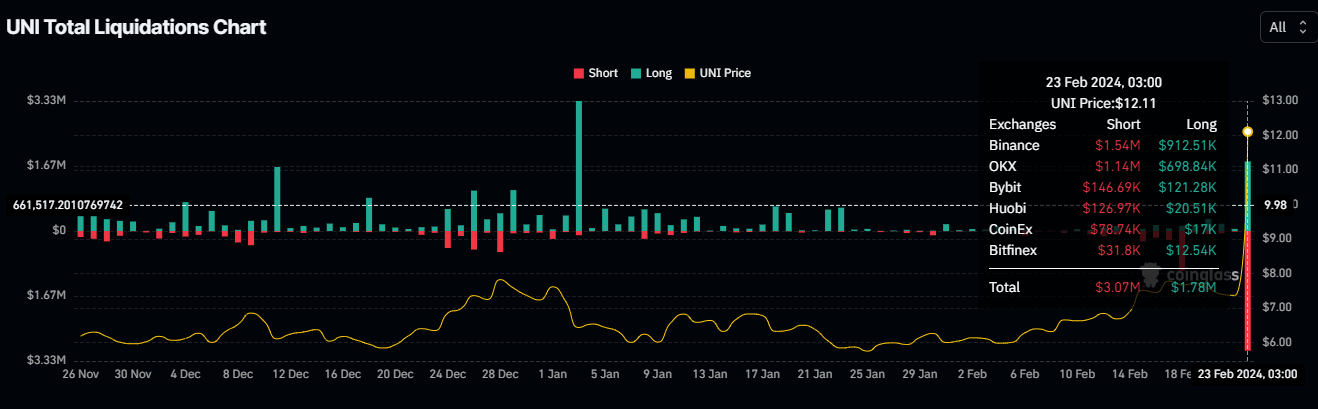Click the 2 Feb x-axis label

click(972, 374)
